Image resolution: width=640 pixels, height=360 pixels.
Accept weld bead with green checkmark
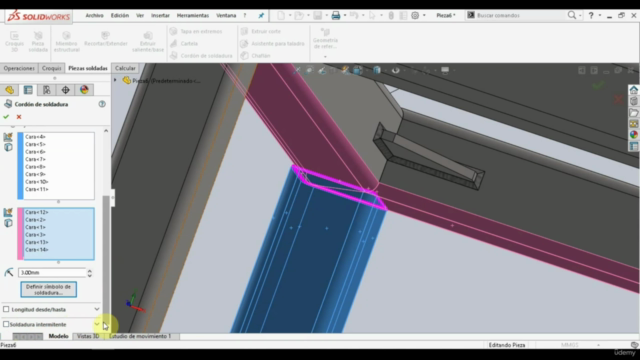pos(6,117)
